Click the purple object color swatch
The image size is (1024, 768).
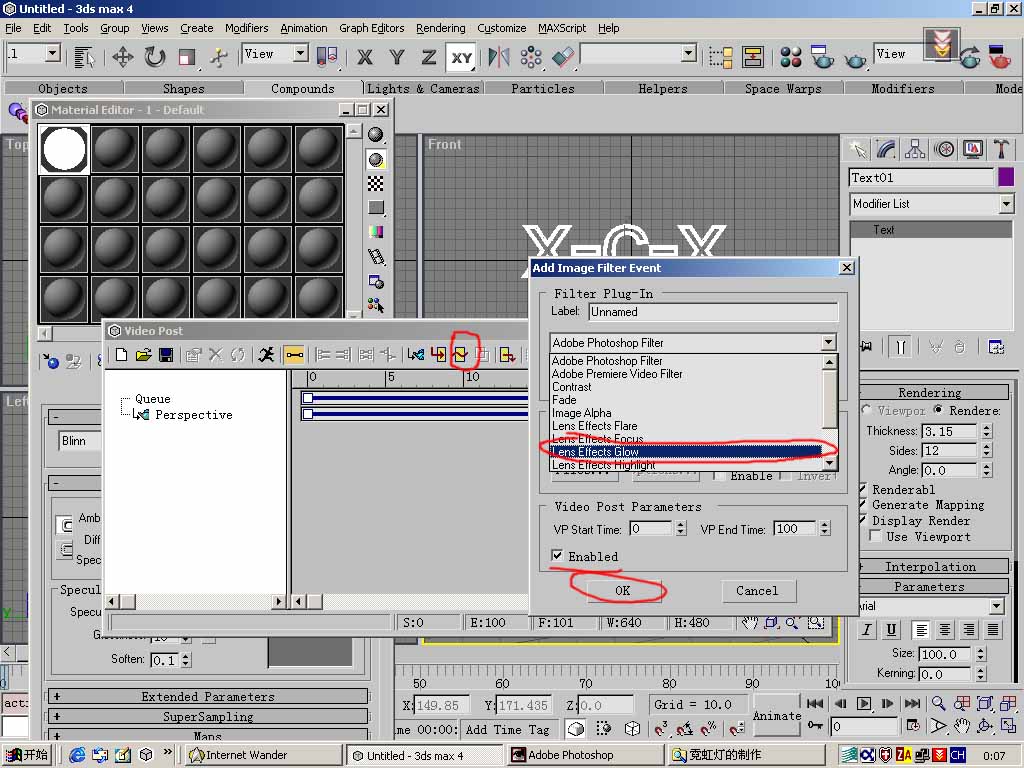point(1006,177)
